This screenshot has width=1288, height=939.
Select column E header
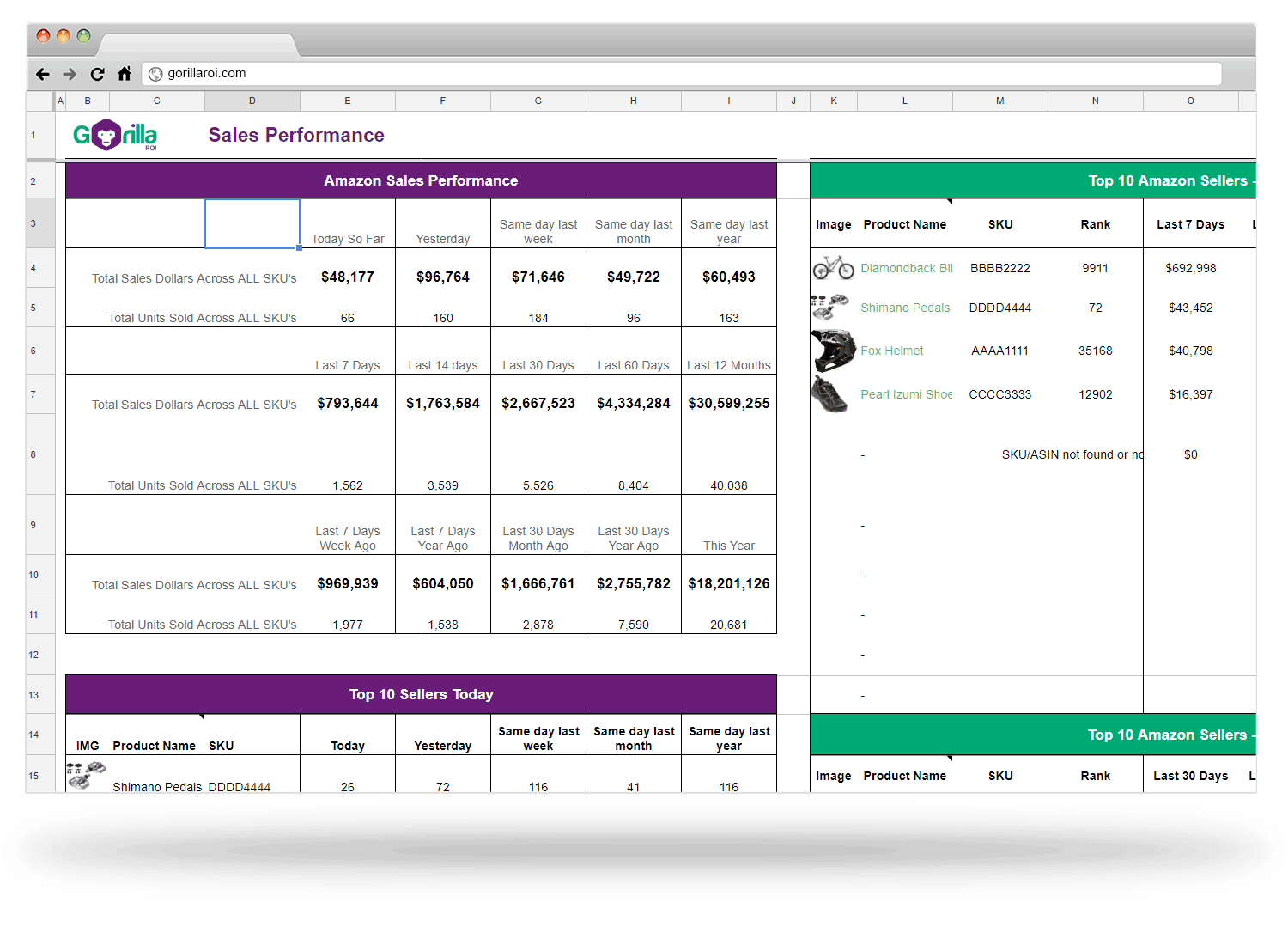tap(348, 101)
